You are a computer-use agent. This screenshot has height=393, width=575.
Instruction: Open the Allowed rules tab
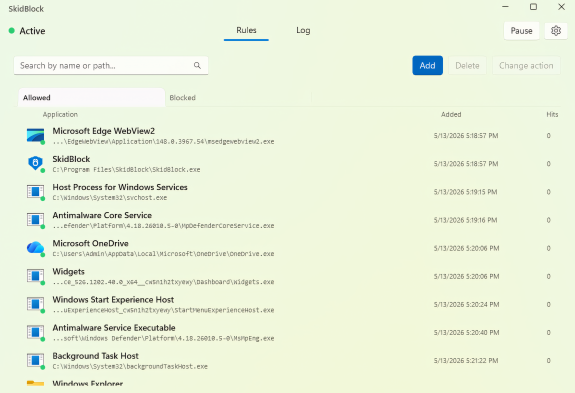tap(92, 98)
